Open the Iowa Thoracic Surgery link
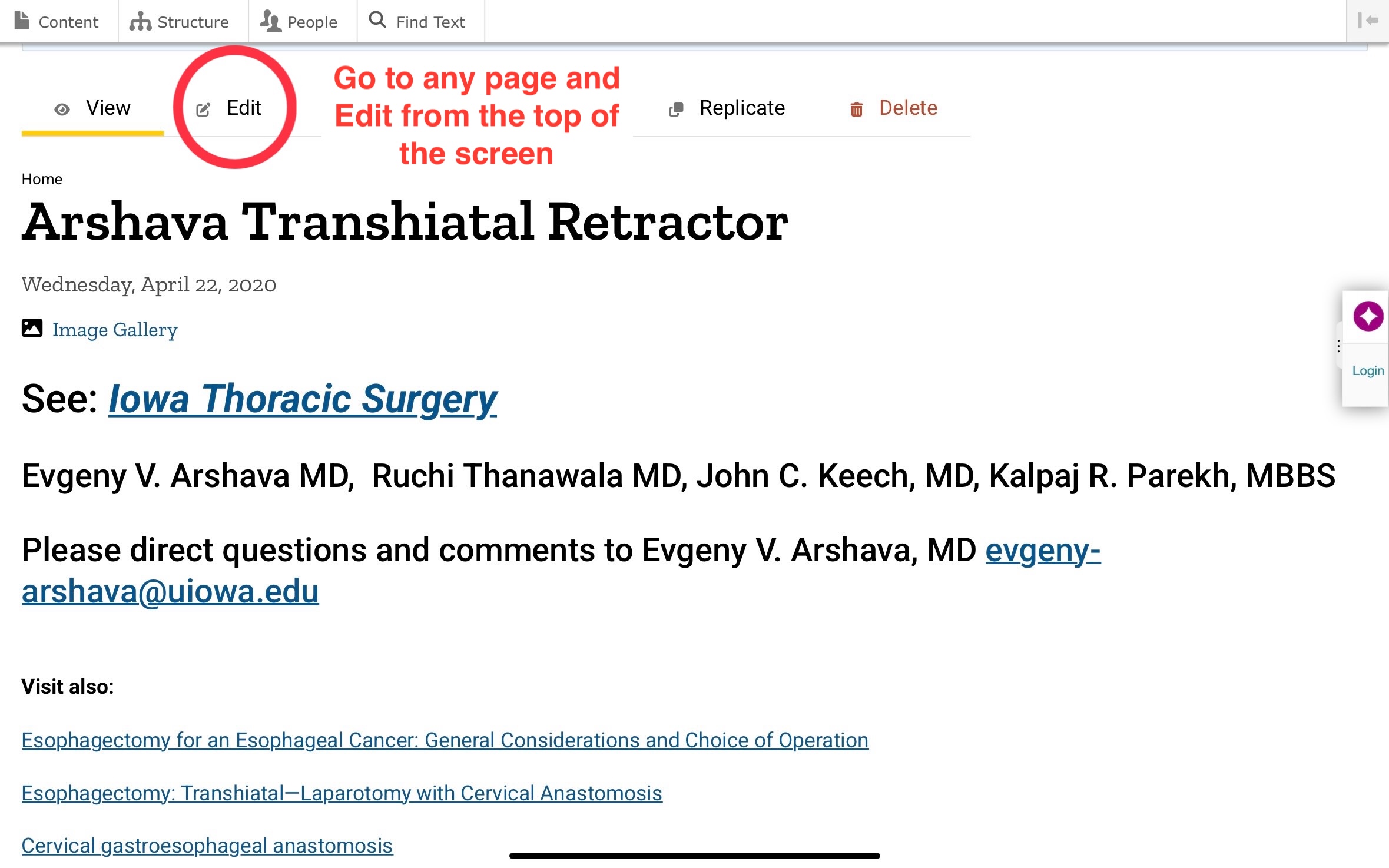Image resolution: width=1389 pixels, height=868 pixels. (x=303, y=399)
